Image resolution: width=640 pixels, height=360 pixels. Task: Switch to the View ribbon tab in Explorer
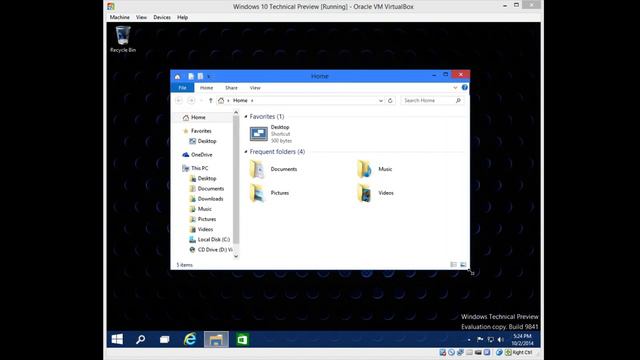[x=255, y=88]
